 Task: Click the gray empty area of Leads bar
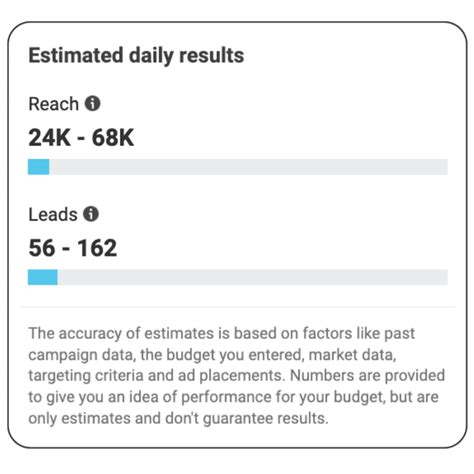(x=253, y=277)
